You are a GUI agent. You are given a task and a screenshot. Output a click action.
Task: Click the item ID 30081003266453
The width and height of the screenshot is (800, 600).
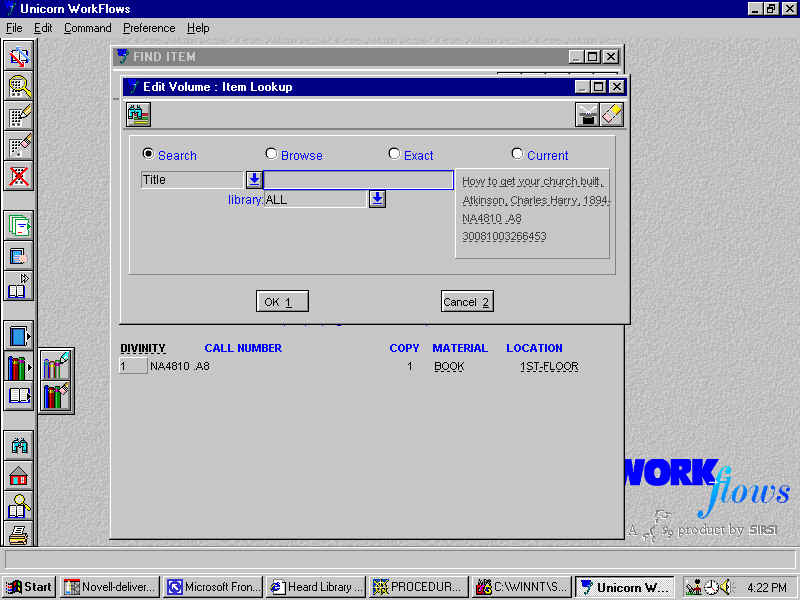pyautogui.click(x=504, y=237)
